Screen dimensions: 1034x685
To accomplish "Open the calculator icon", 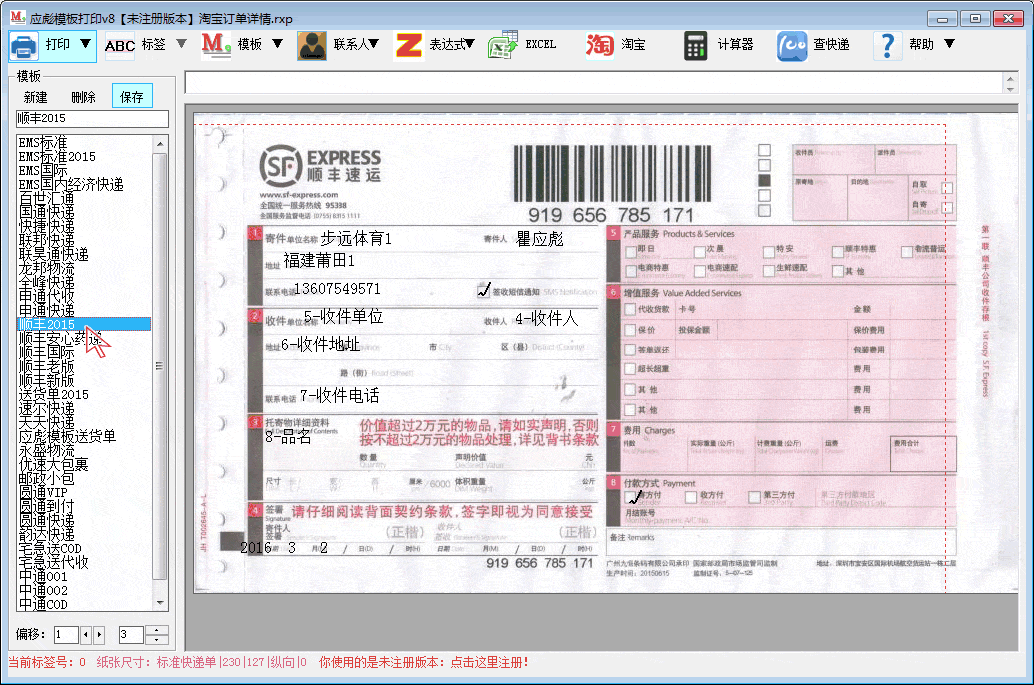I will tap(695, 46).
